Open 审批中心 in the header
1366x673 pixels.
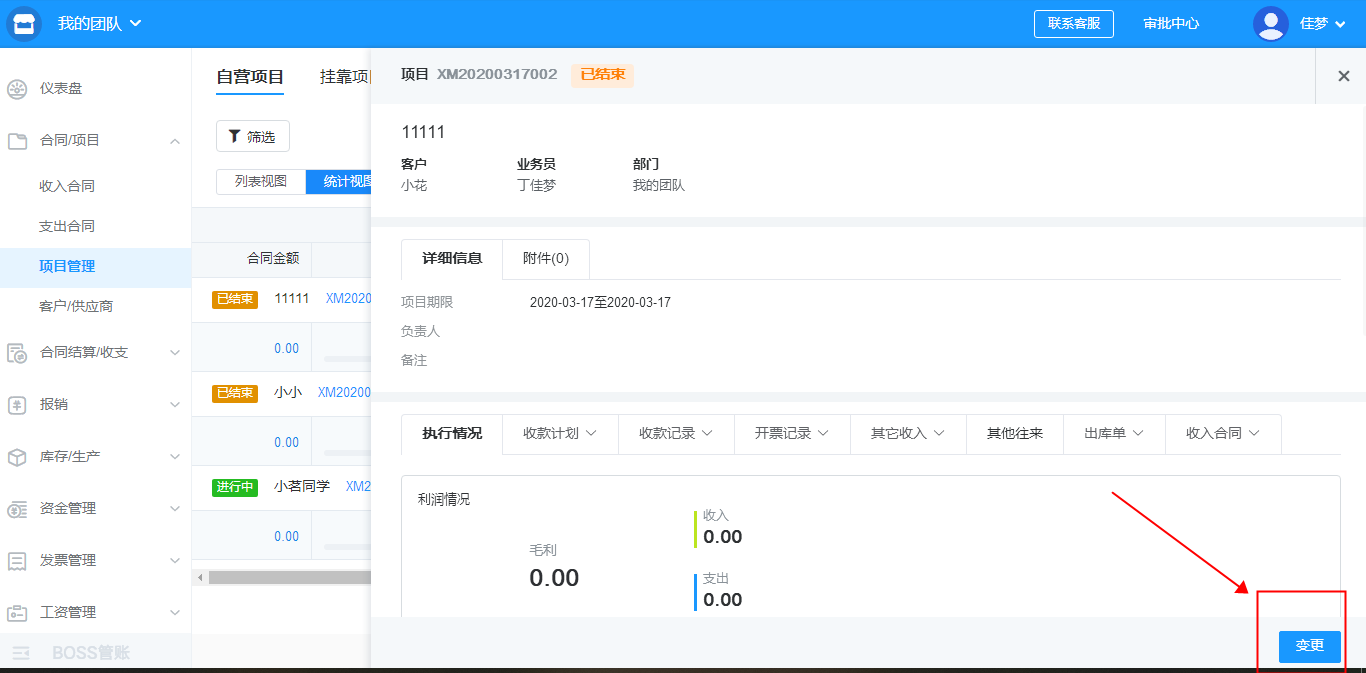(1171, 24)
